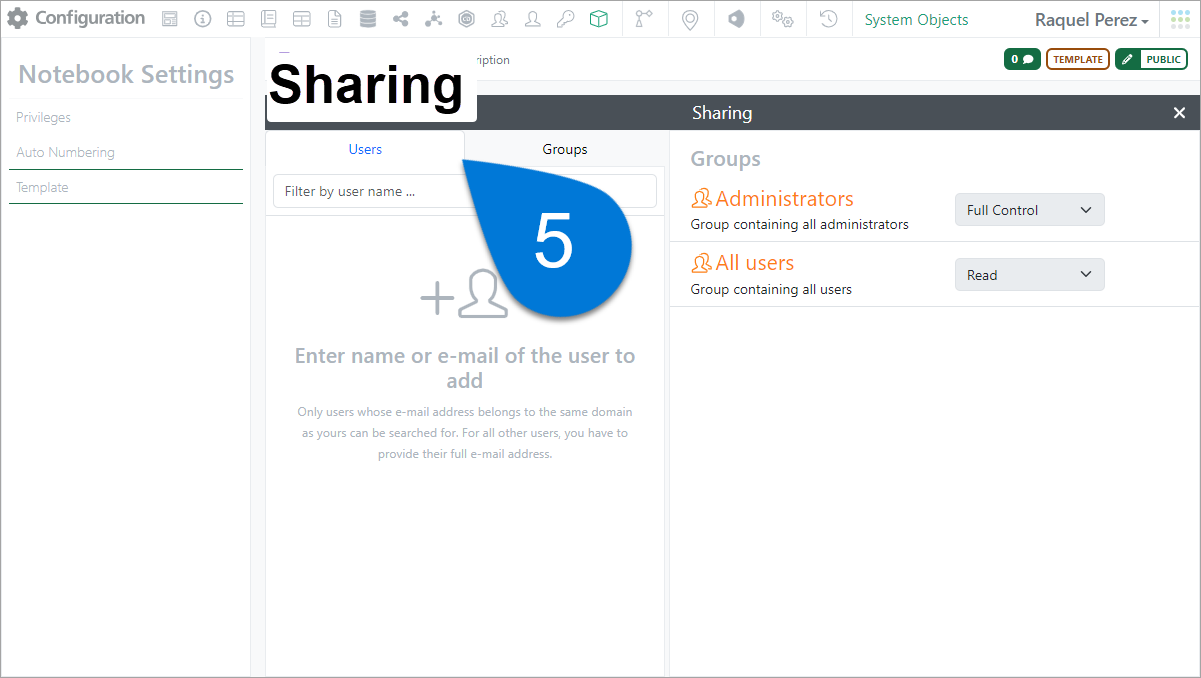Click the shield tag icon in toolbar
The width and height of the screenshot is (1201, 678).
tap(736, 19)
